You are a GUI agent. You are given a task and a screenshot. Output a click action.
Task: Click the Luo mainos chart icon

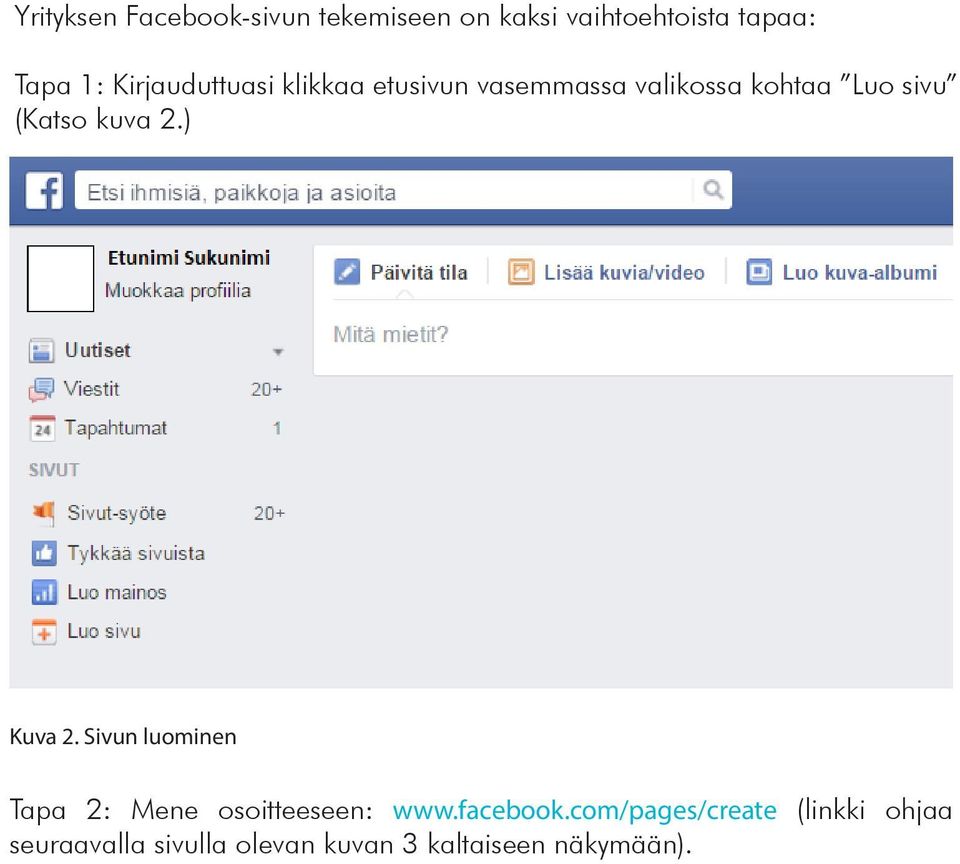tap(44, 592)
